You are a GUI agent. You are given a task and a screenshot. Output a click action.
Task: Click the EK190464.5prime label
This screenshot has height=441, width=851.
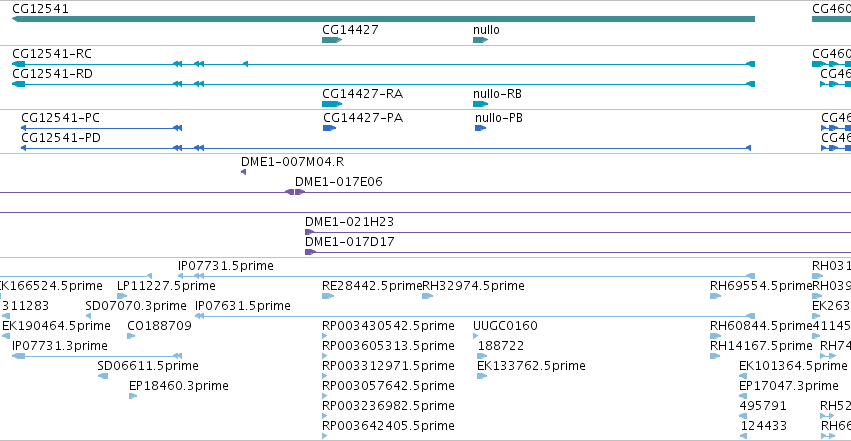point(56,326)
